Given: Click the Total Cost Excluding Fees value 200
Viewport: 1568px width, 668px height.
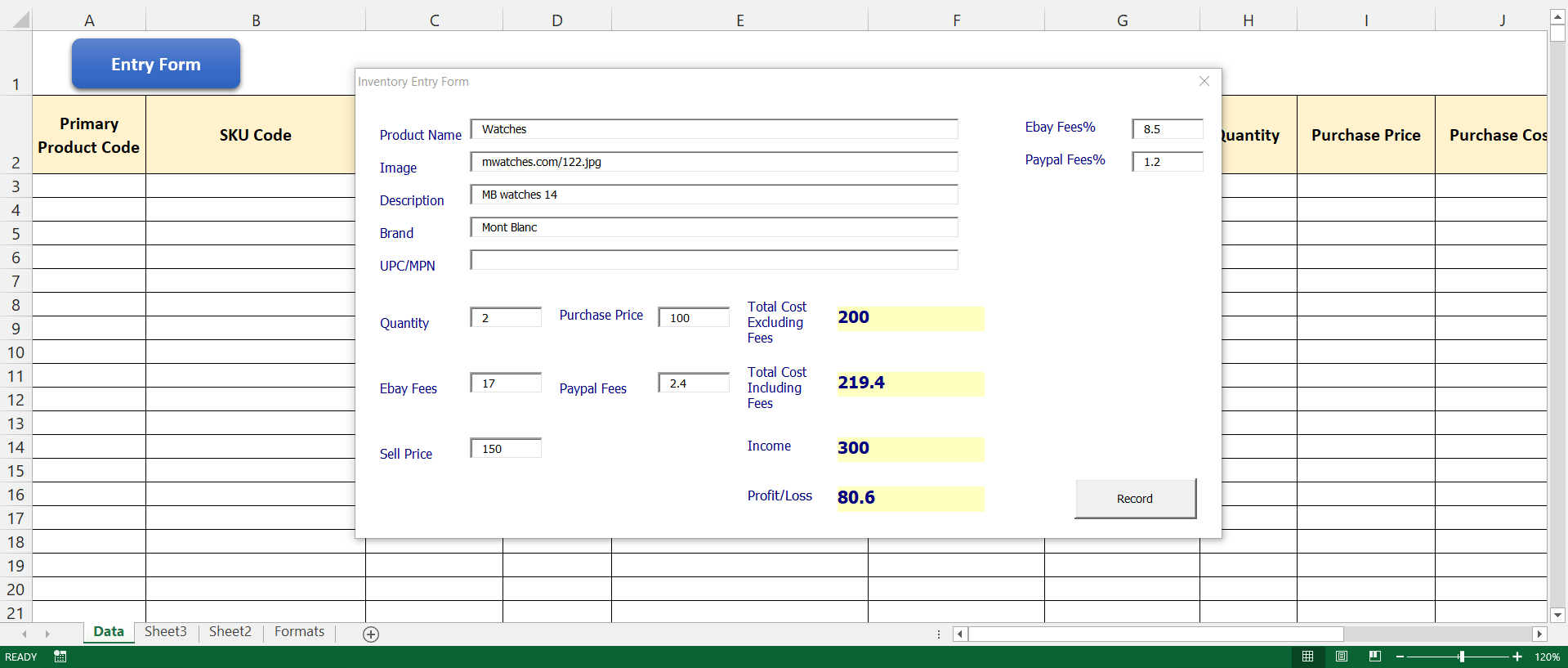Looking at the screenshot, I should (x=911, y=318).
